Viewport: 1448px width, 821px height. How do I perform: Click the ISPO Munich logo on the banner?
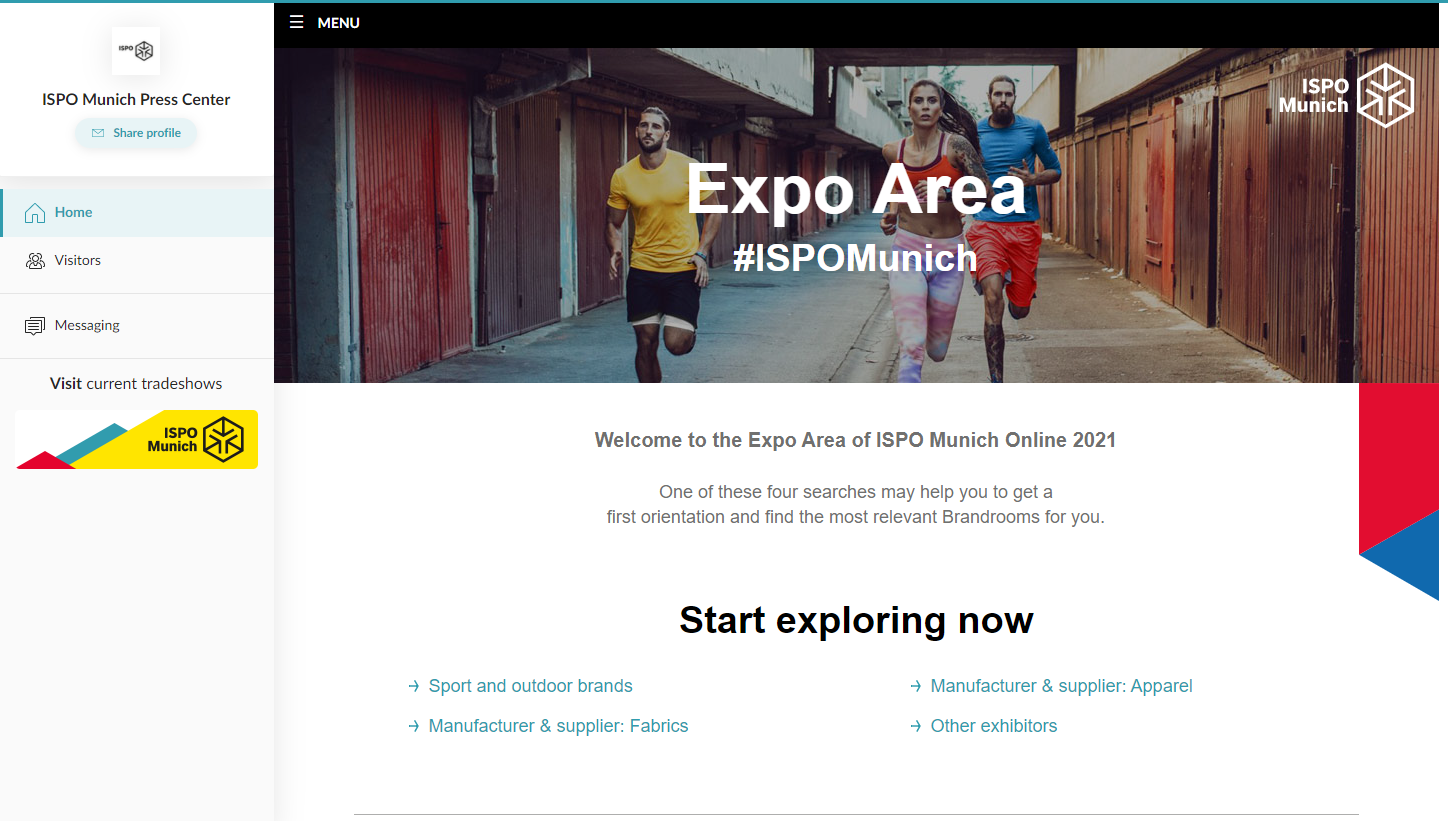point(1350,94)
